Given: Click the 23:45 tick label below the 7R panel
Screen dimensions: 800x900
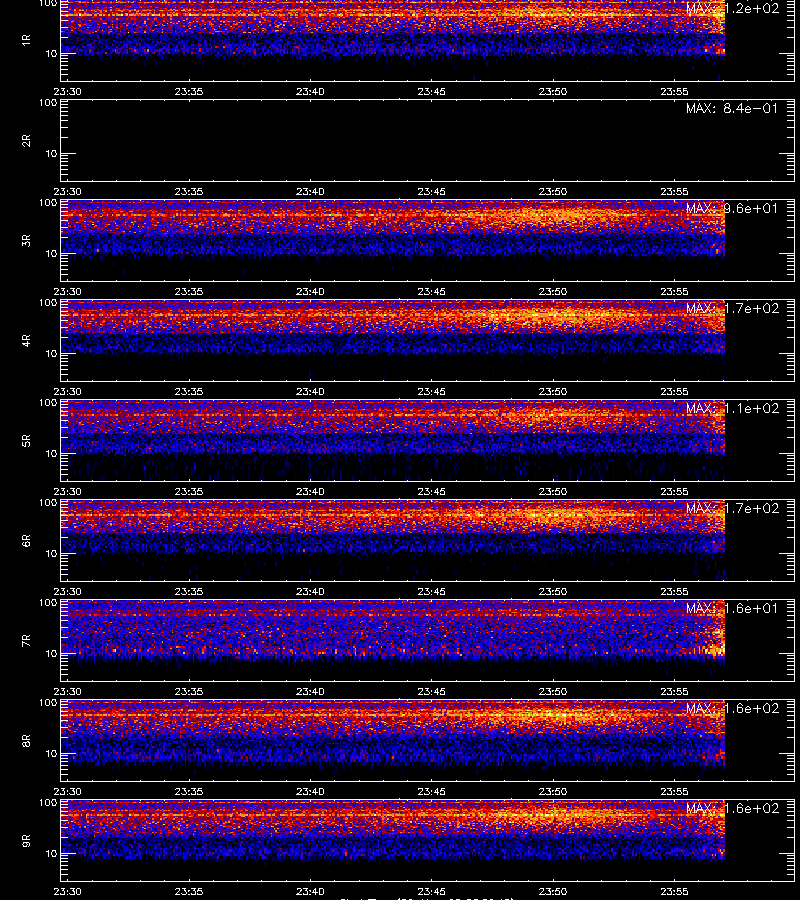Looking at the screenshot, I should (431, 691).
